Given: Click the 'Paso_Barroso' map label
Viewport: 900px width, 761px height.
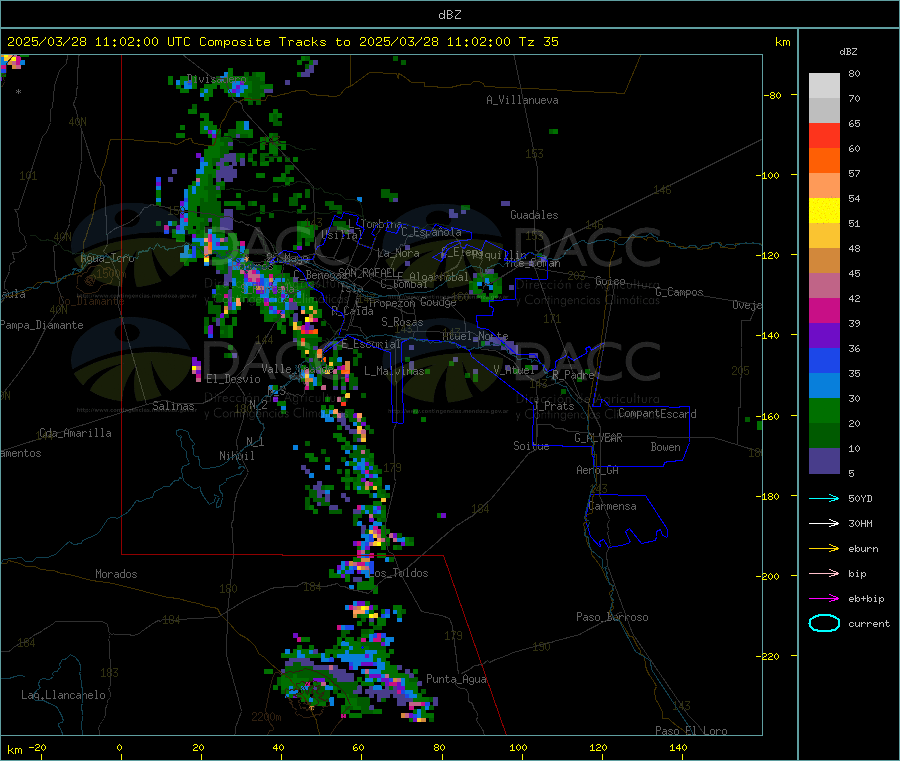Looking at the screenshot, I should [612, 617].
